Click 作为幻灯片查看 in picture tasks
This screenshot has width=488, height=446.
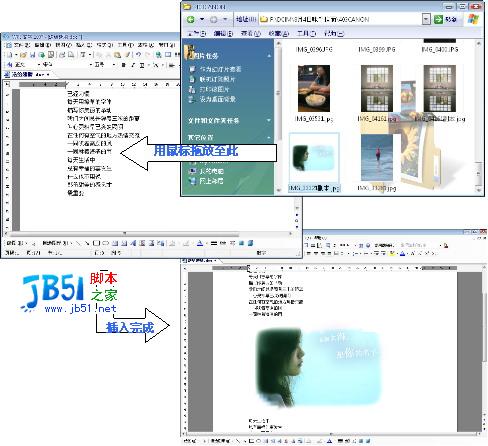[215, 69]
